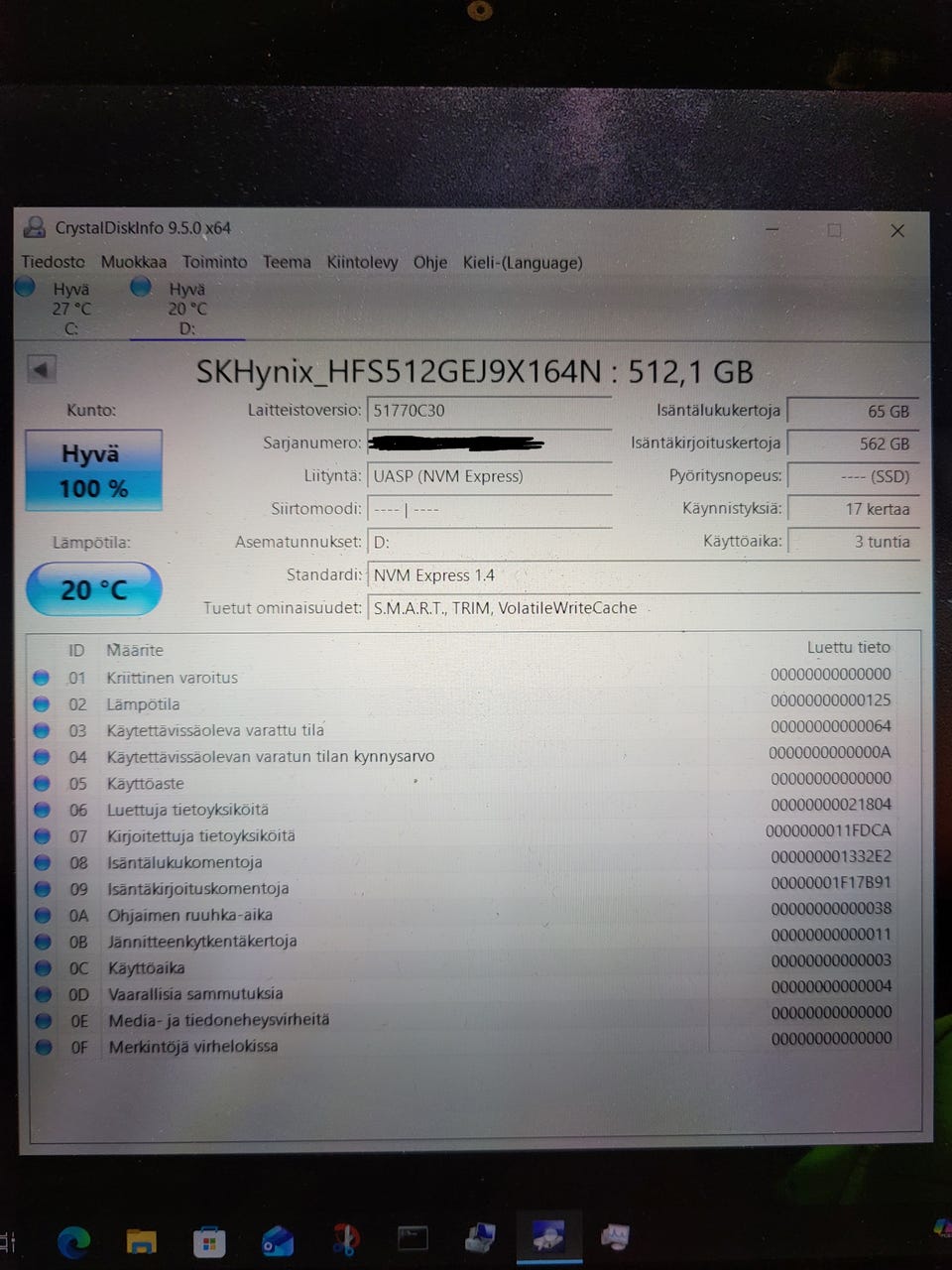This screenshot has width=952, height=1270.
Task: Click the Liityntä field UASP (NVM Express)
Action: click(490, 475)
